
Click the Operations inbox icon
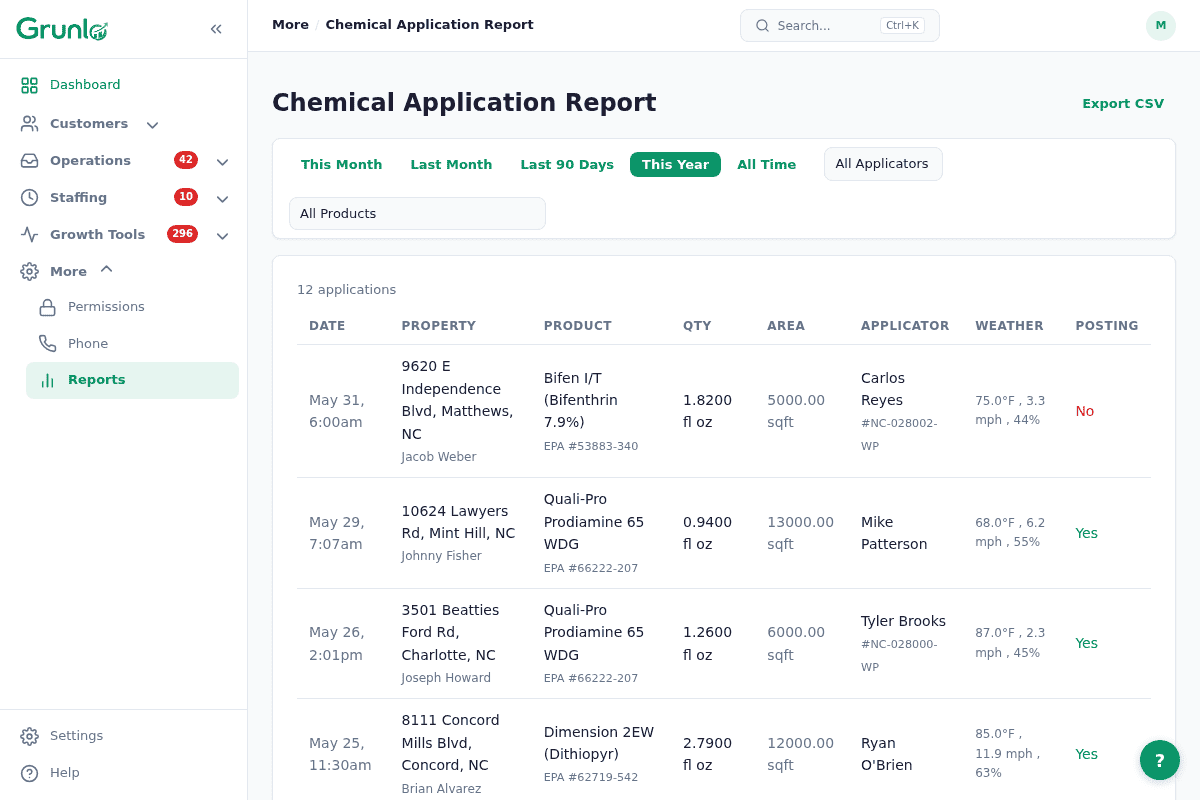[x=30, y=161]
